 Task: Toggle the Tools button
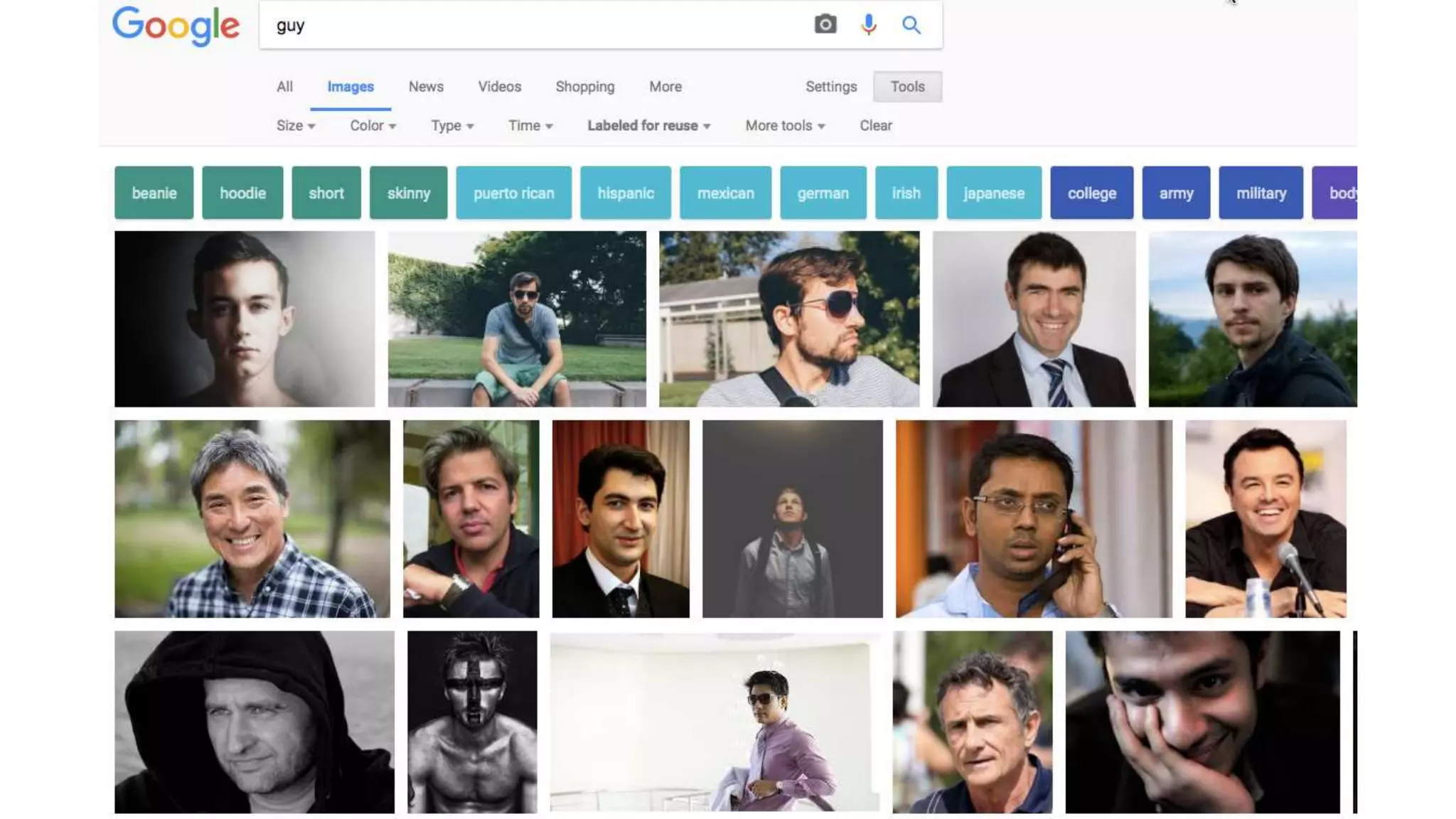907,87
